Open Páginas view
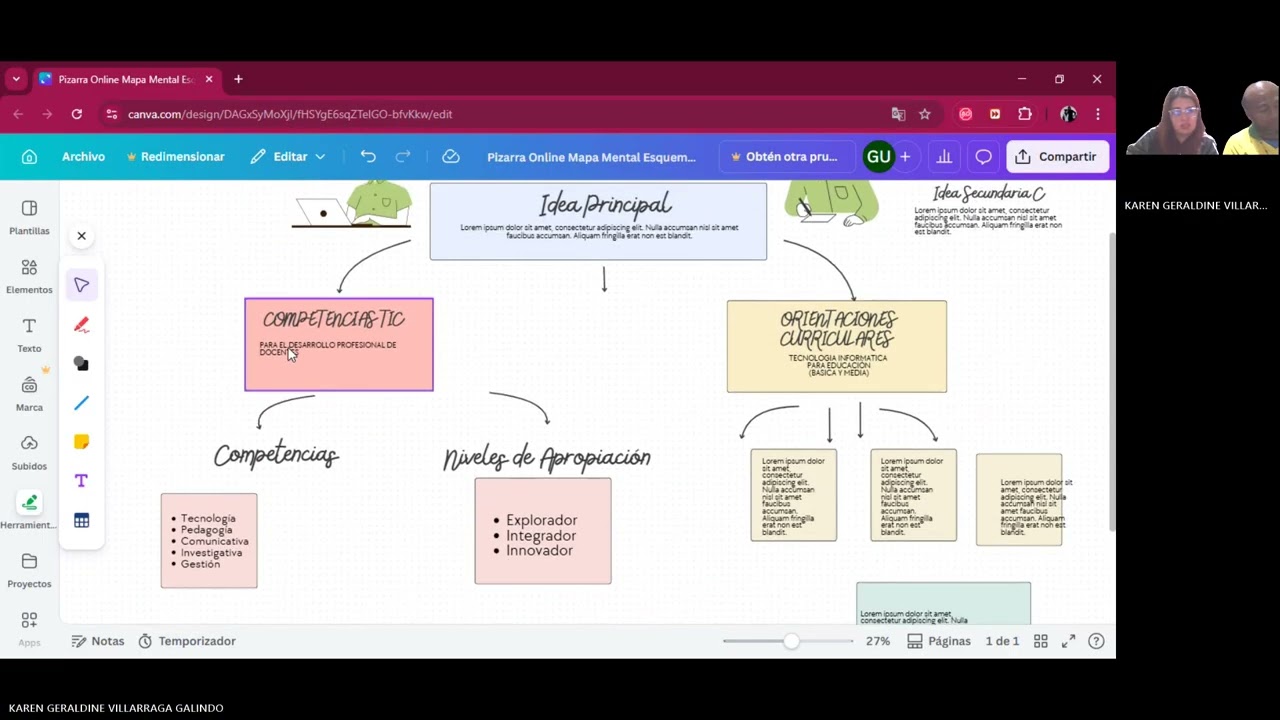 (x=939, y=641)
